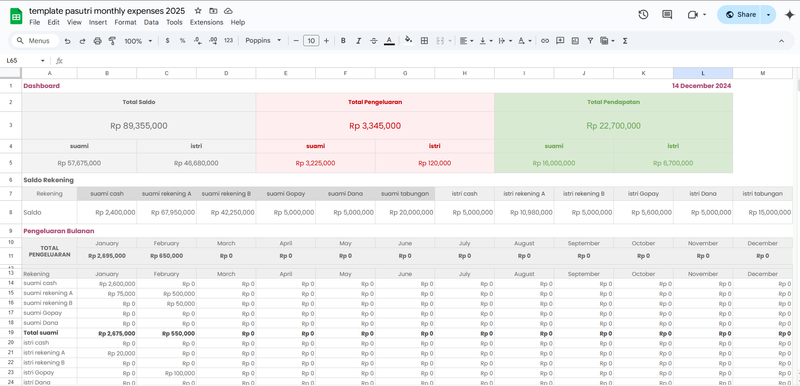Select column L header
The width and height of the screenshot is (800, 386).
pyautogui.click(x=703, y=73)
